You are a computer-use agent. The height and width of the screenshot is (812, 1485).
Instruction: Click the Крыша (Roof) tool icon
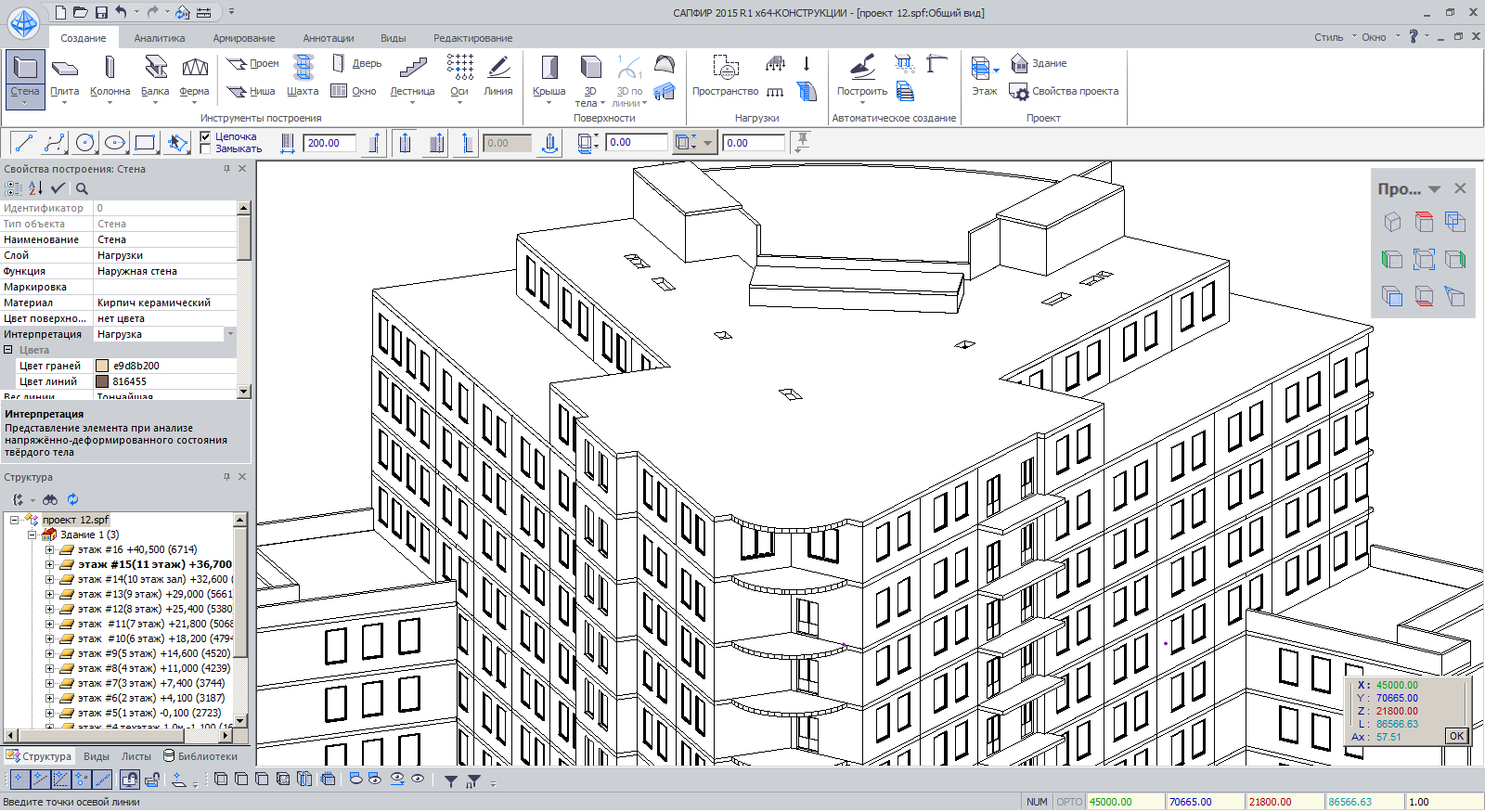tap(549, 68)
